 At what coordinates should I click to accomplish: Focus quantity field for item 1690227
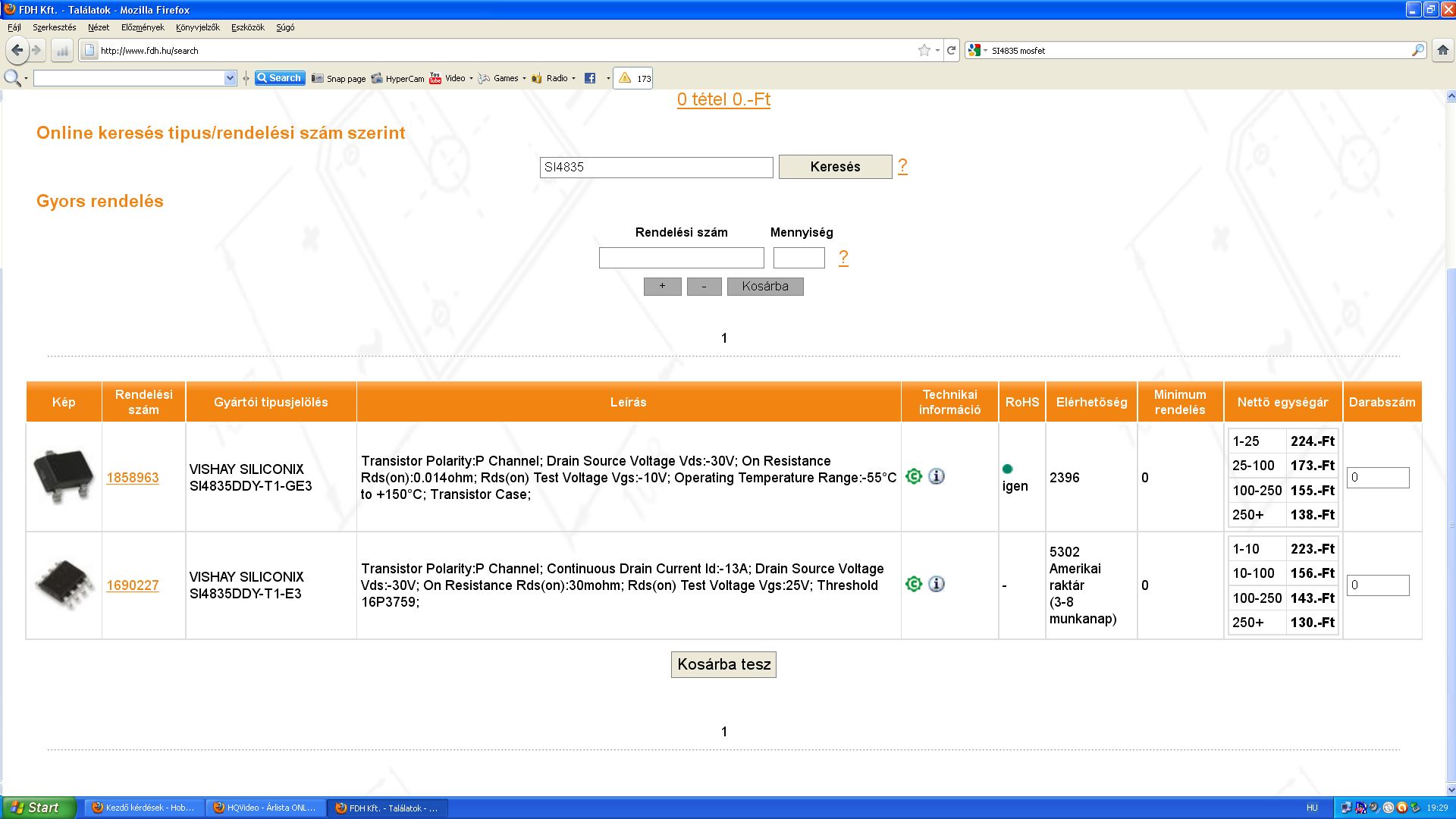pyautogui.click(x=1378, y=585)
